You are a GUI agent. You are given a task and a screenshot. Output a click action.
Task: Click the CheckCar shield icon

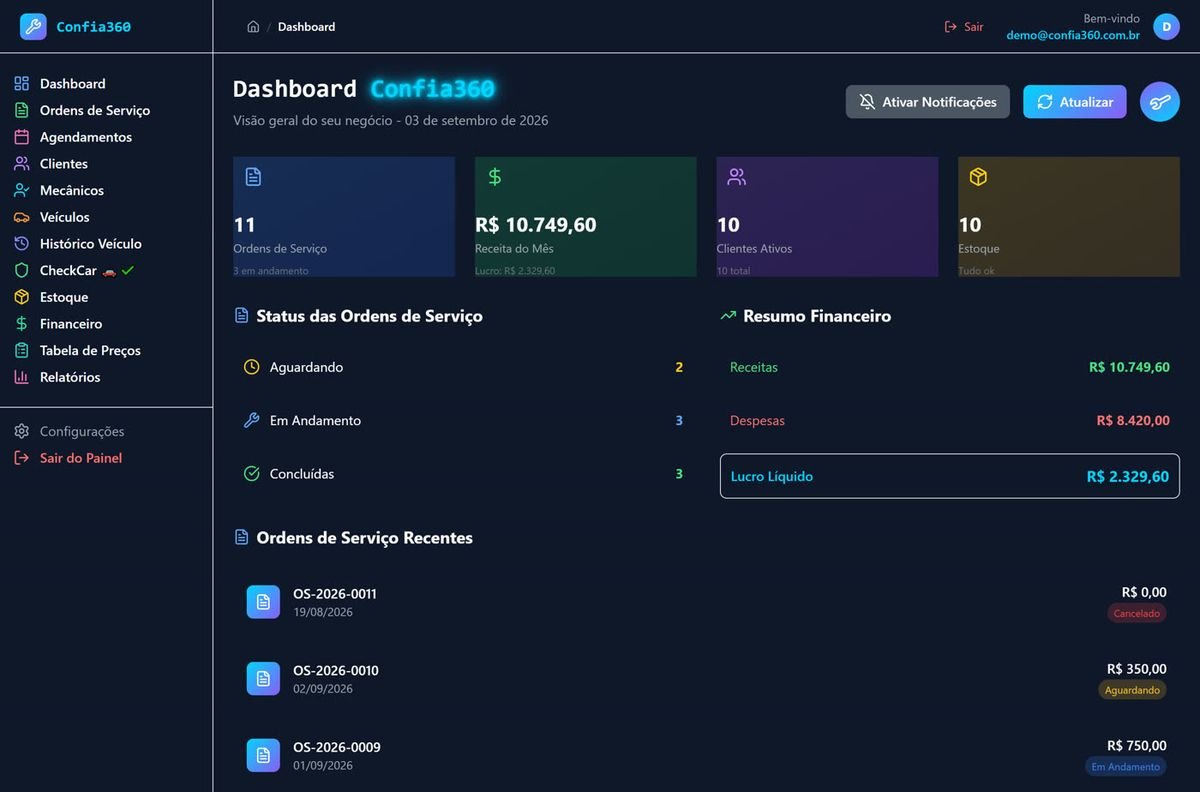(21, 270)
